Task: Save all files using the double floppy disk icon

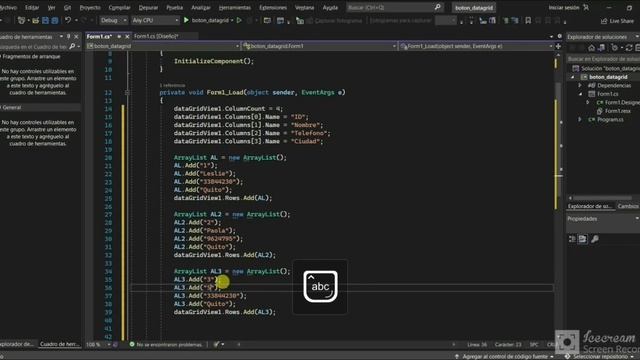Action: [54, 20]
